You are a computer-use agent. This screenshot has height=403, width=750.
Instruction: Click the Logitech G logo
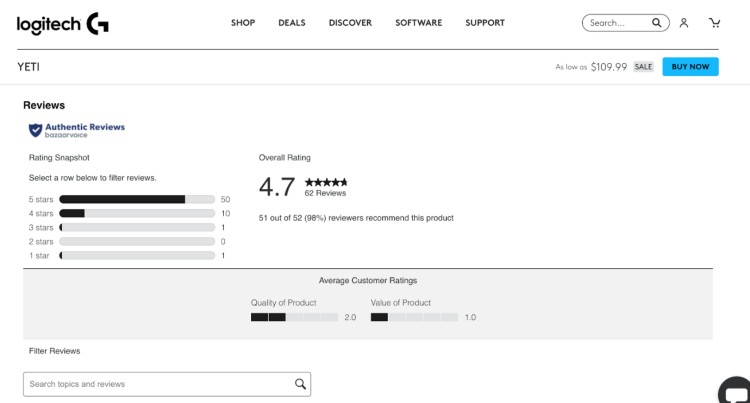coord(63,24)
